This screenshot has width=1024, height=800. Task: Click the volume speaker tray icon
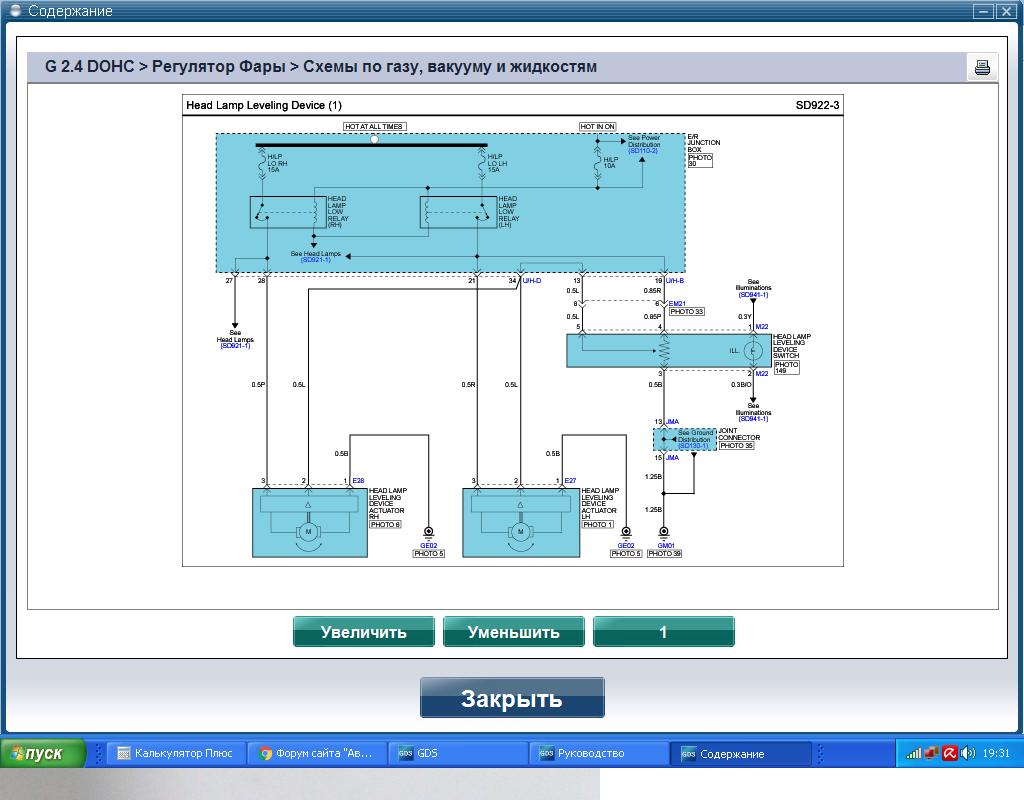pyautogui.click(x=968, y=753)
